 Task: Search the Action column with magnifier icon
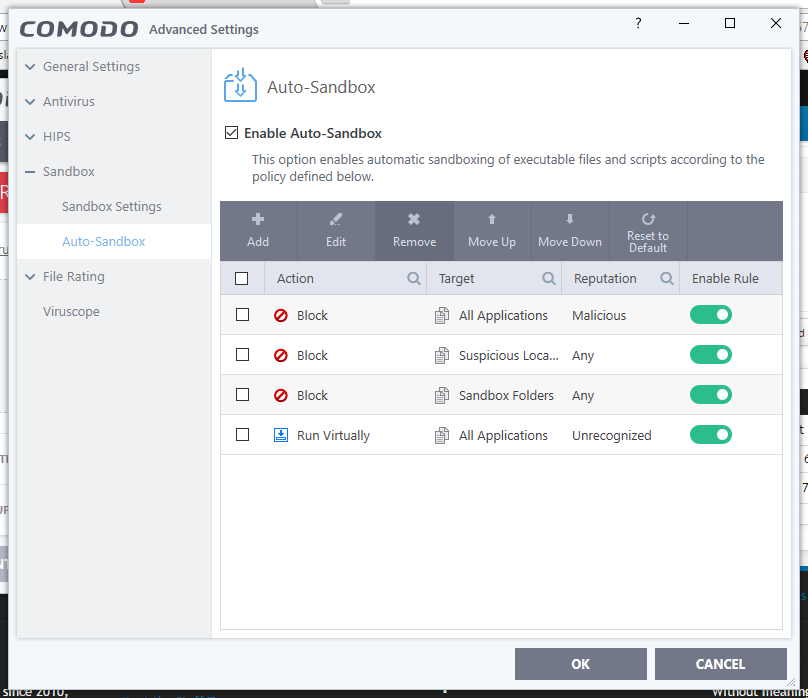coord(413,278)
